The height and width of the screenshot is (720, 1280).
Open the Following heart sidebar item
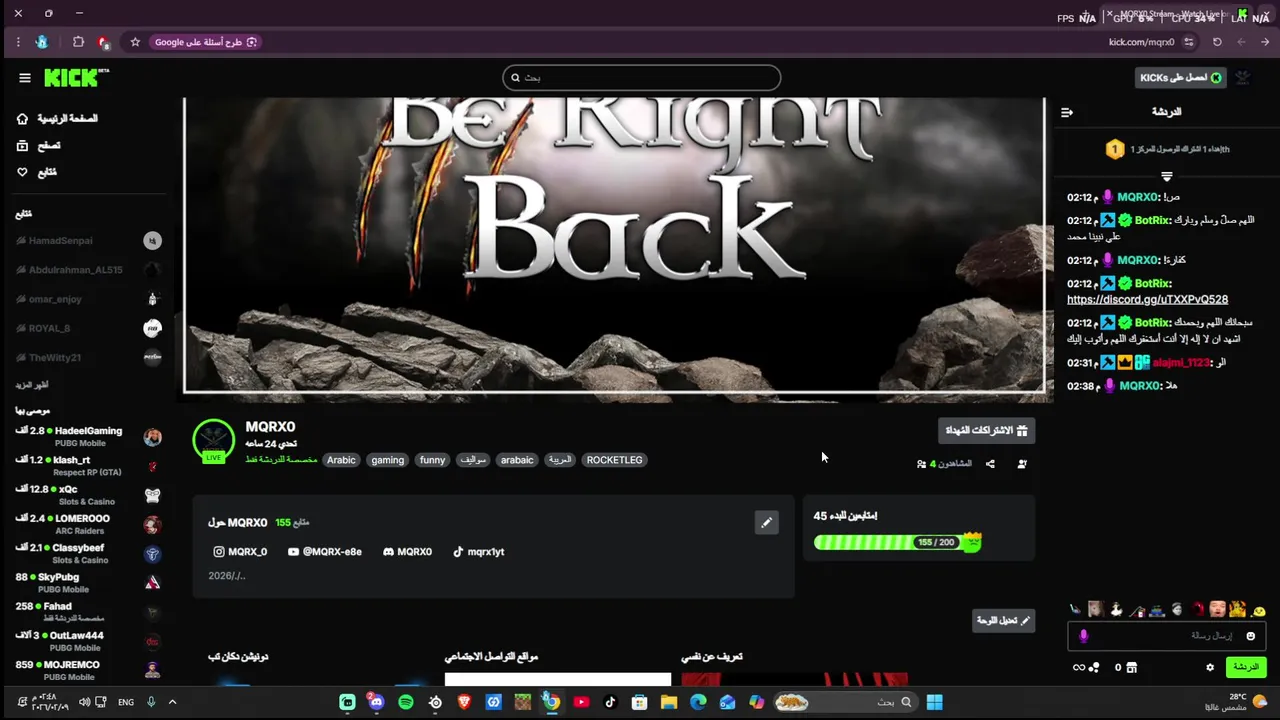pyautogui.click(x=37, y=172)
